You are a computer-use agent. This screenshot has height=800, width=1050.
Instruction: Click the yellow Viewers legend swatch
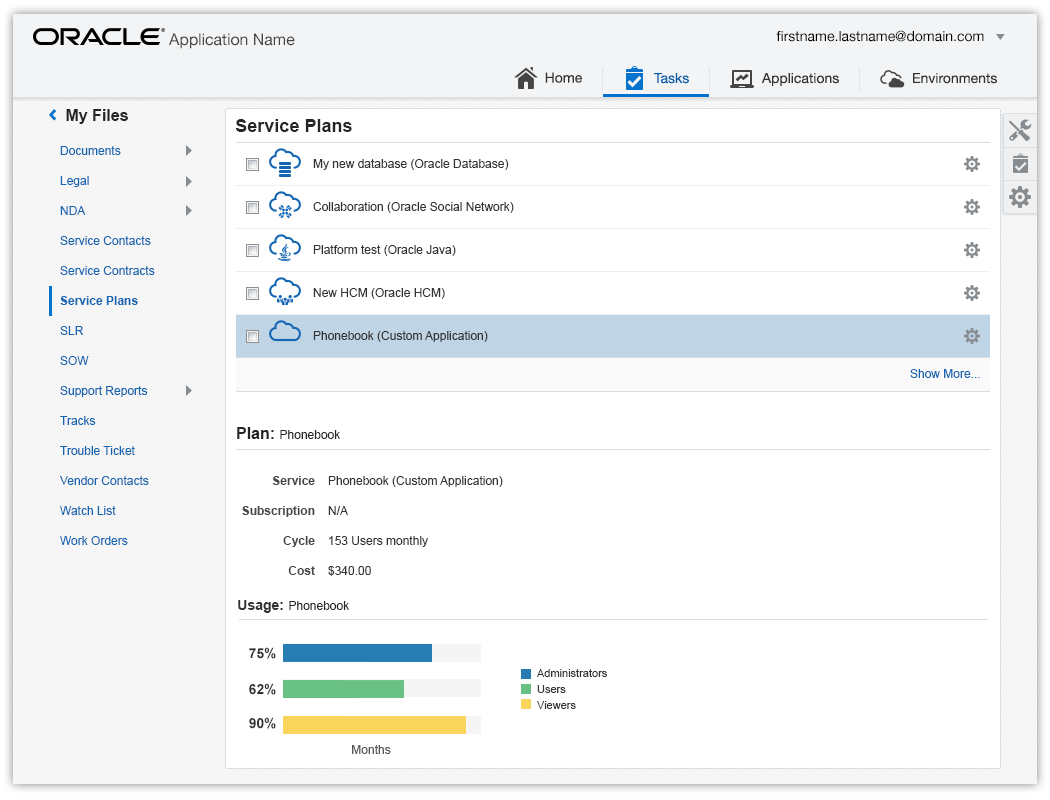tap(526, 704)
